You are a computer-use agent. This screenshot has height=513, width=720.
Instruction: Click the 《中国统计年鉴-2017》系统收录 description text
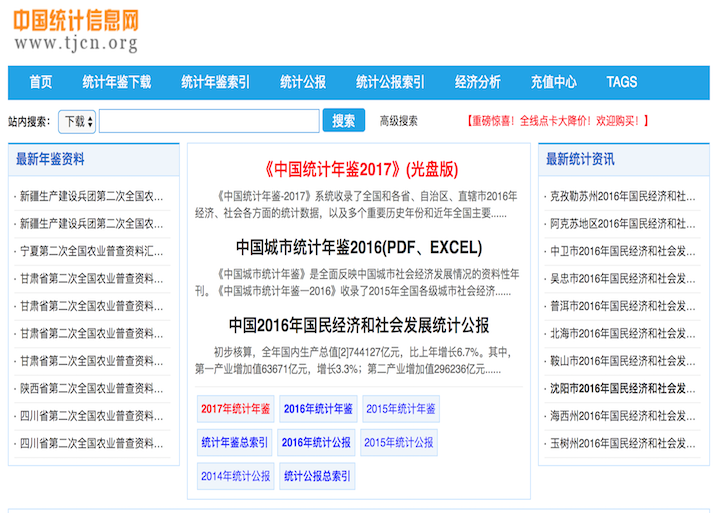point(356,205)
